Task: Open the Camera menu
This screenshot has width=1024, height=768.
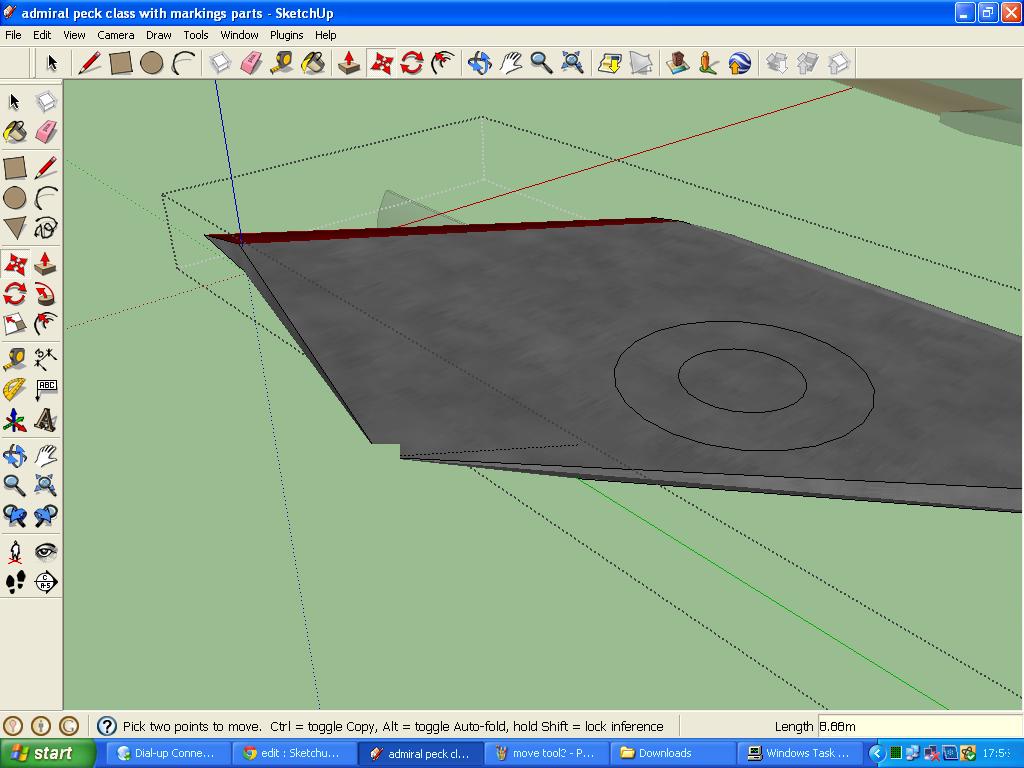Action: pos(116,35)
